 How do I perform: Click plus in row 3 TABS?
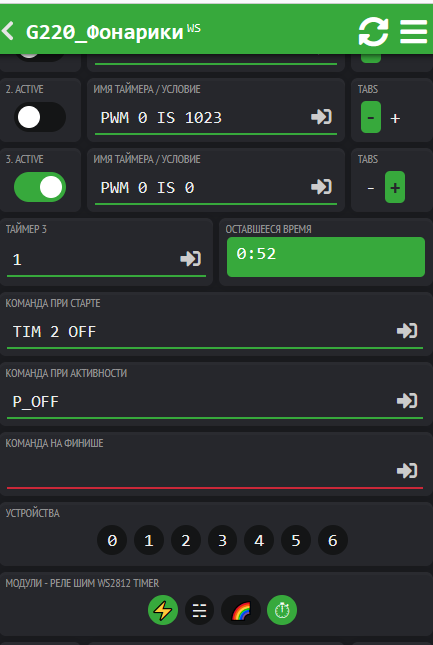tap(395, 187)
